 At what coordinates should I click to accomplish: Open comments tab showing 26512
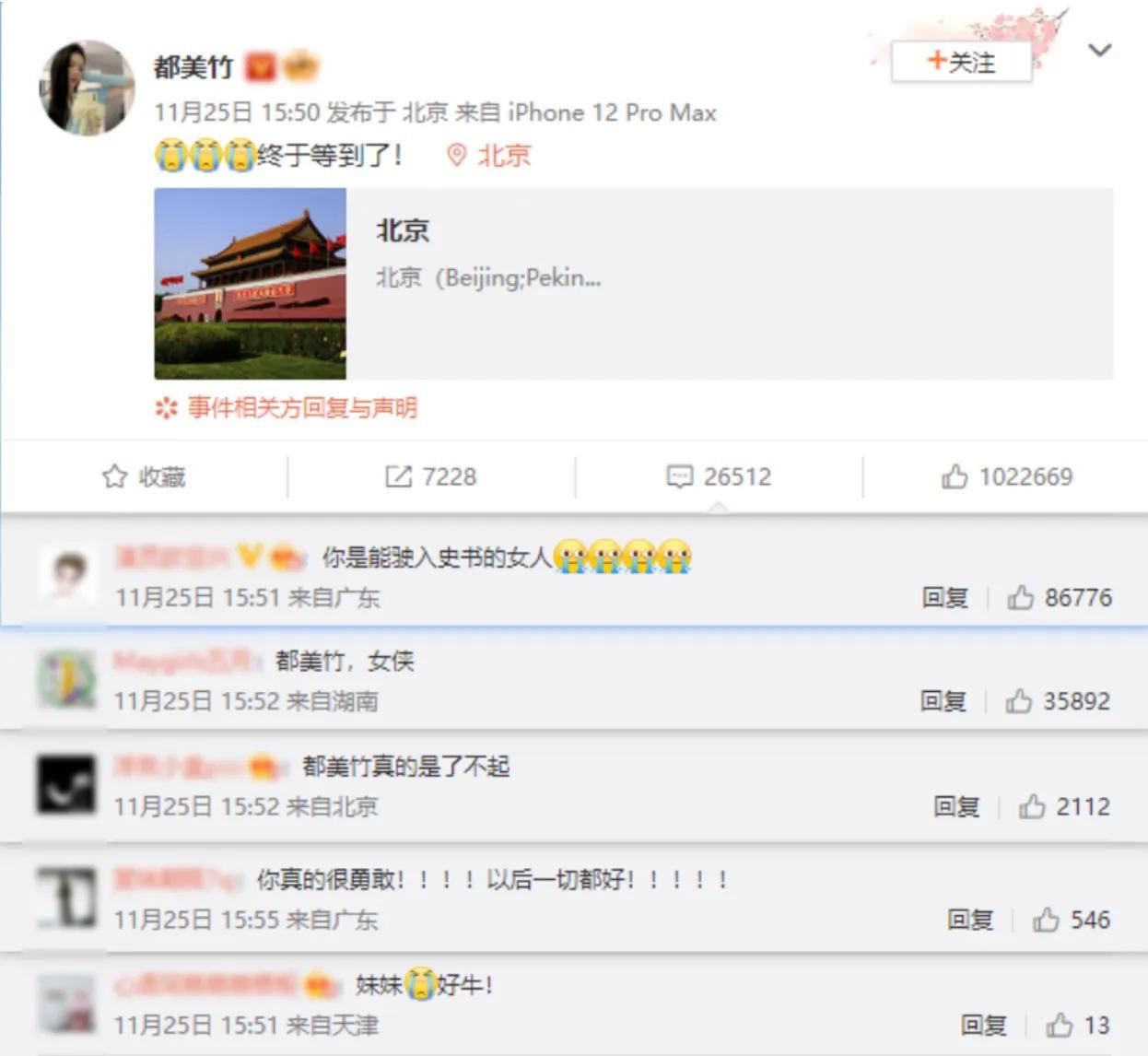pos(719,476)
